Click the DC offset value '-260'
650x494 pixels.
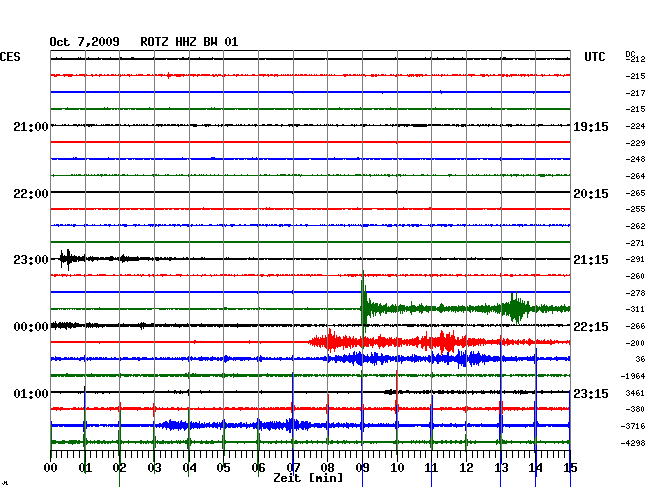(x=635, y=276)
